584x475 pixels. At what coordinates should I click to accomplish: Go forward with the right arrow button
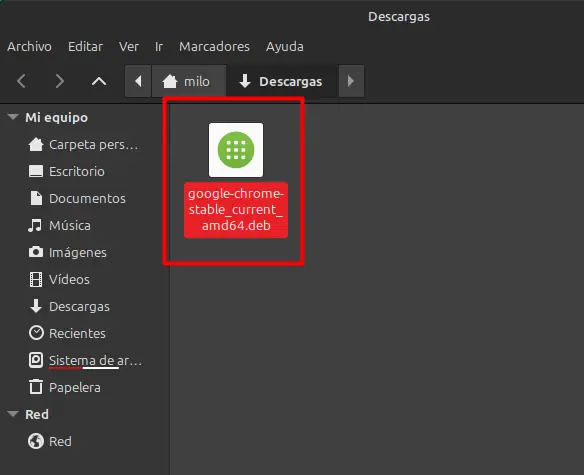coord(60,81)
